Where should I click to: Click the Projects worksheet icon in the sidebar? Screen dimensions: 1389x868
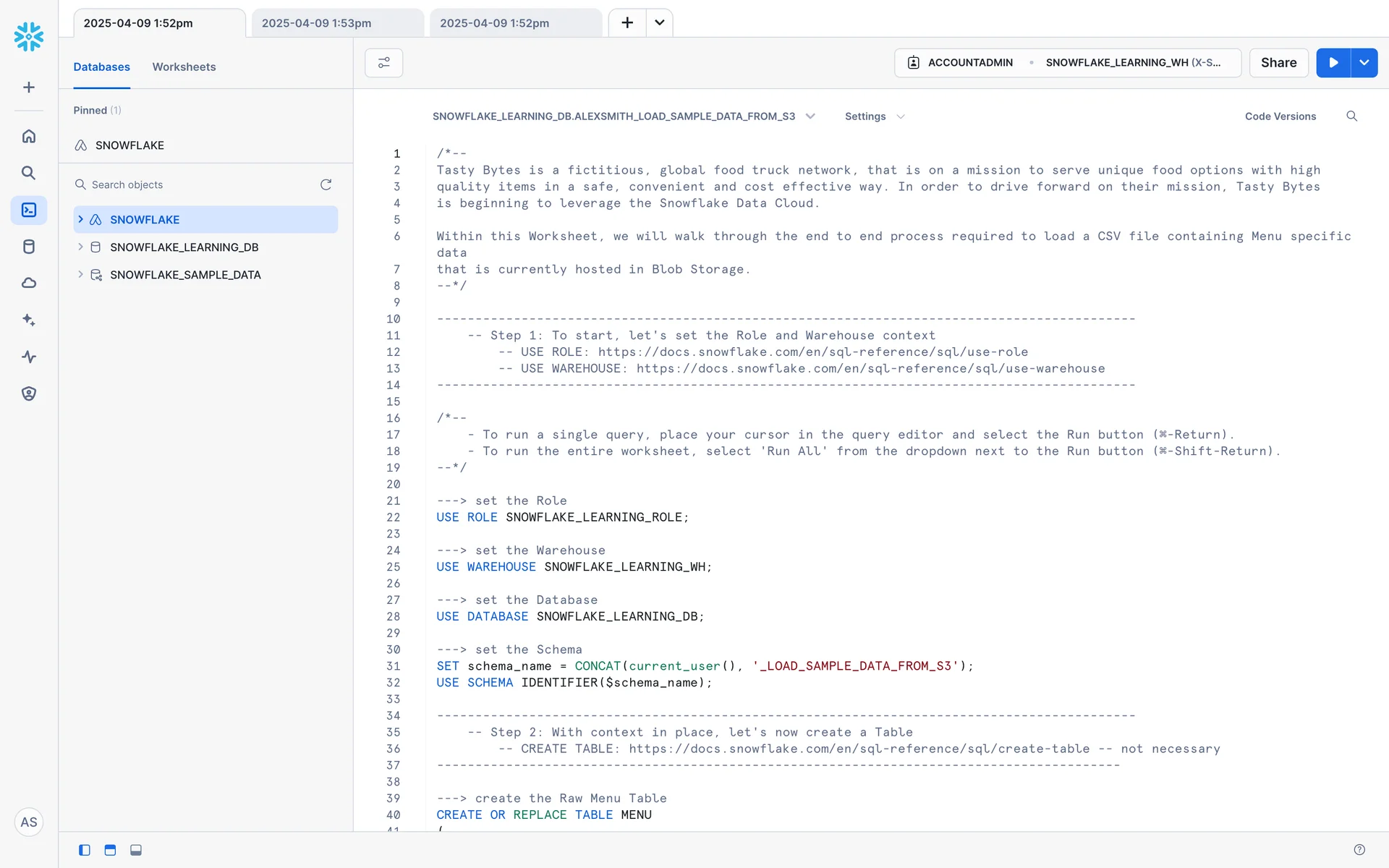[29, 210]
